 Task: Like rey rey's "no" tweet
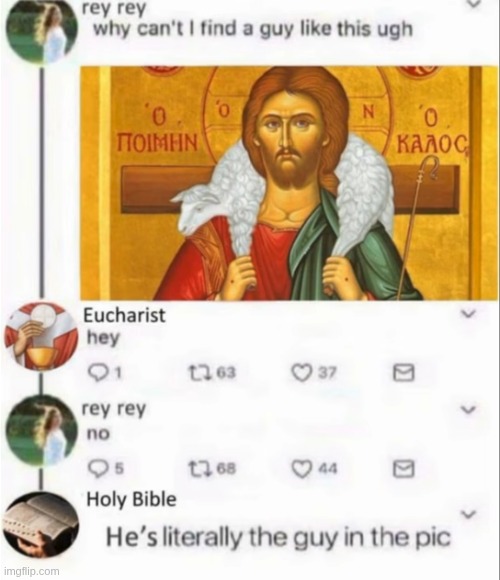click(301, 469)
